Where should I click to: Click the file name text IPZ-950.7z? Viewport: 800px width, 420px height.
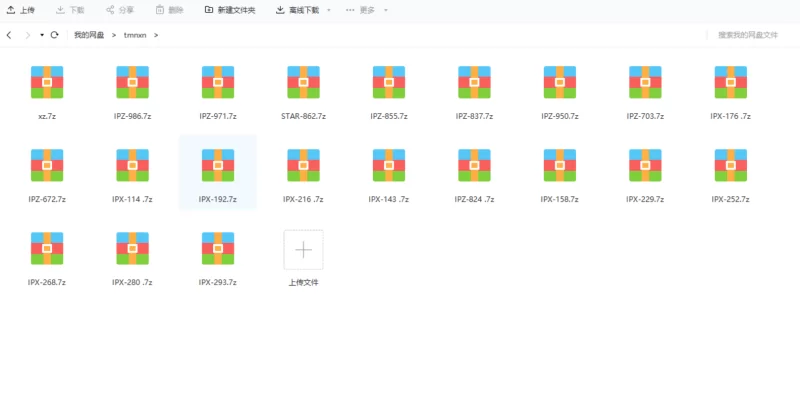(x=560, y=116)
